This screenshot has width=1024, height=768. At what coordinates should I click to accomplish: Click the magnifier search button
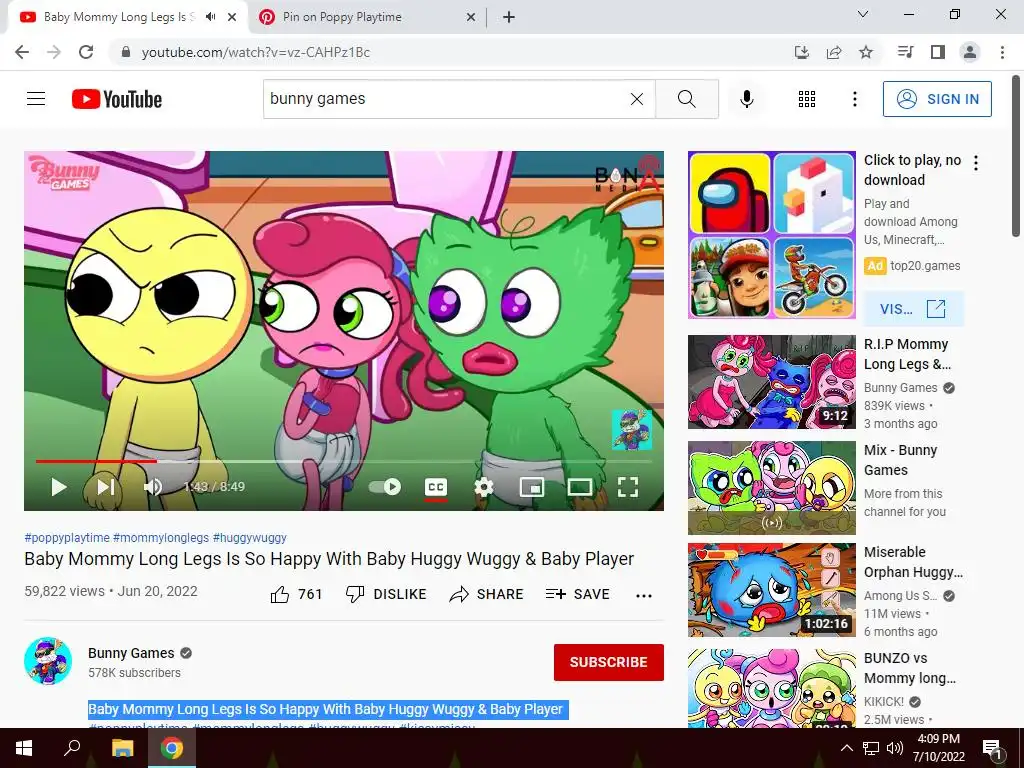(686, 99)
